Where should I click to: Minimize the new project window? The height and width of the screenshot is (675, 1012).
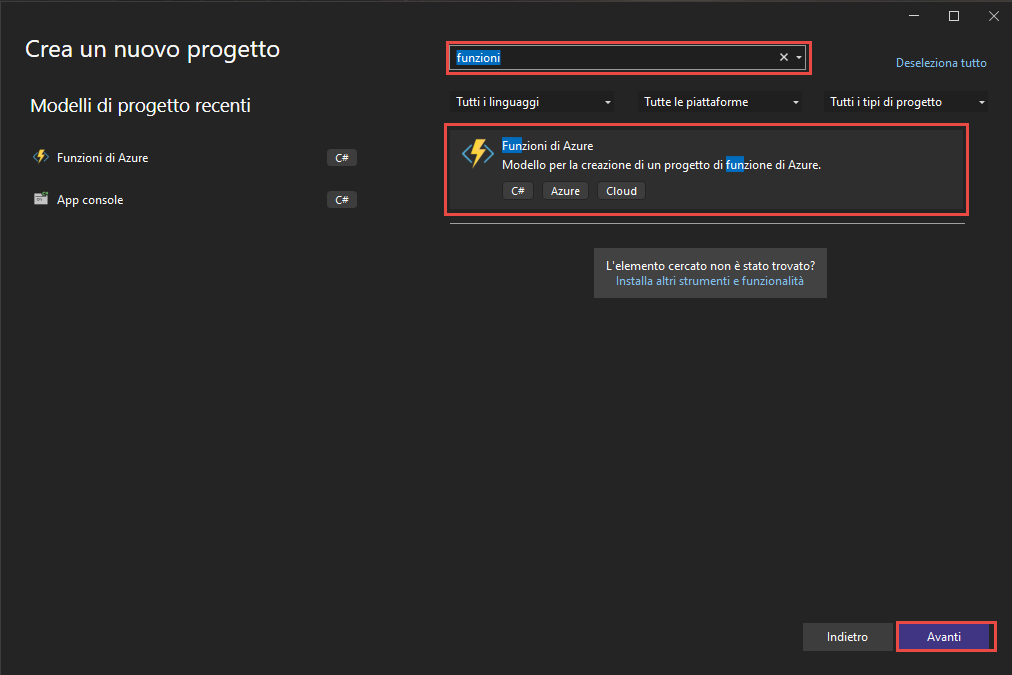[914, 16]
